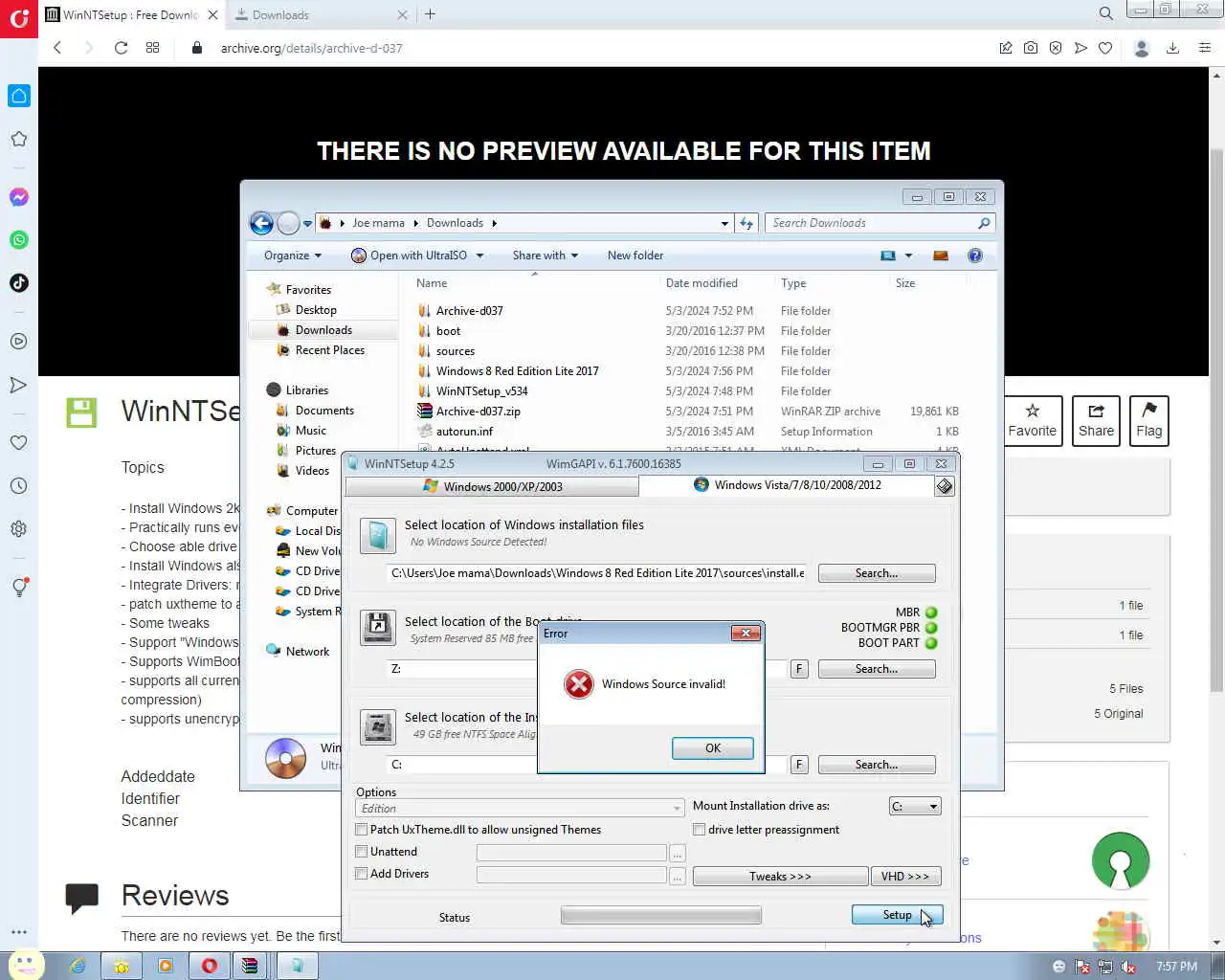Click Search for Windows installation files
This screenshot has height=980, width=1225.
(877, 573)
